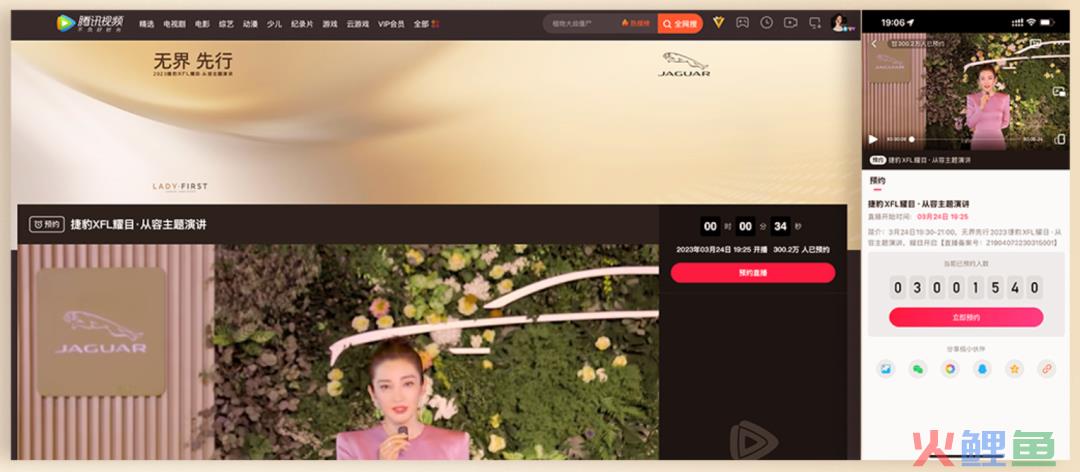Click the main video preview area
This screenshot has height=472, width=1080.
(338, 352)
